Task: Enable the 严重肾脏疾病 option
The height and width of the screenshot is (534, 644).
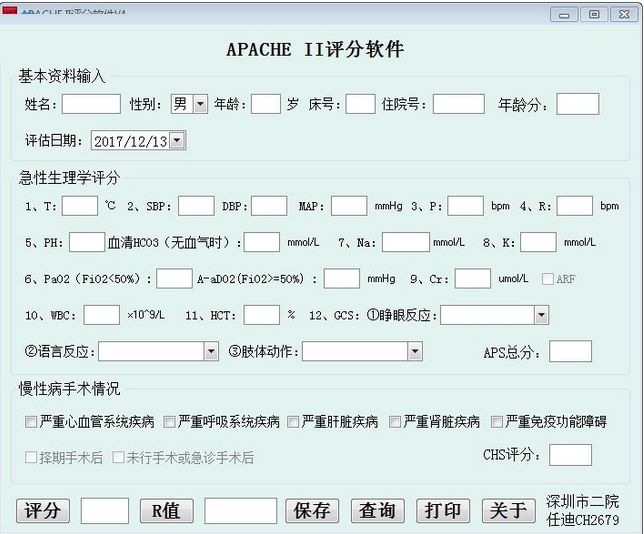Action: (395, 422)
